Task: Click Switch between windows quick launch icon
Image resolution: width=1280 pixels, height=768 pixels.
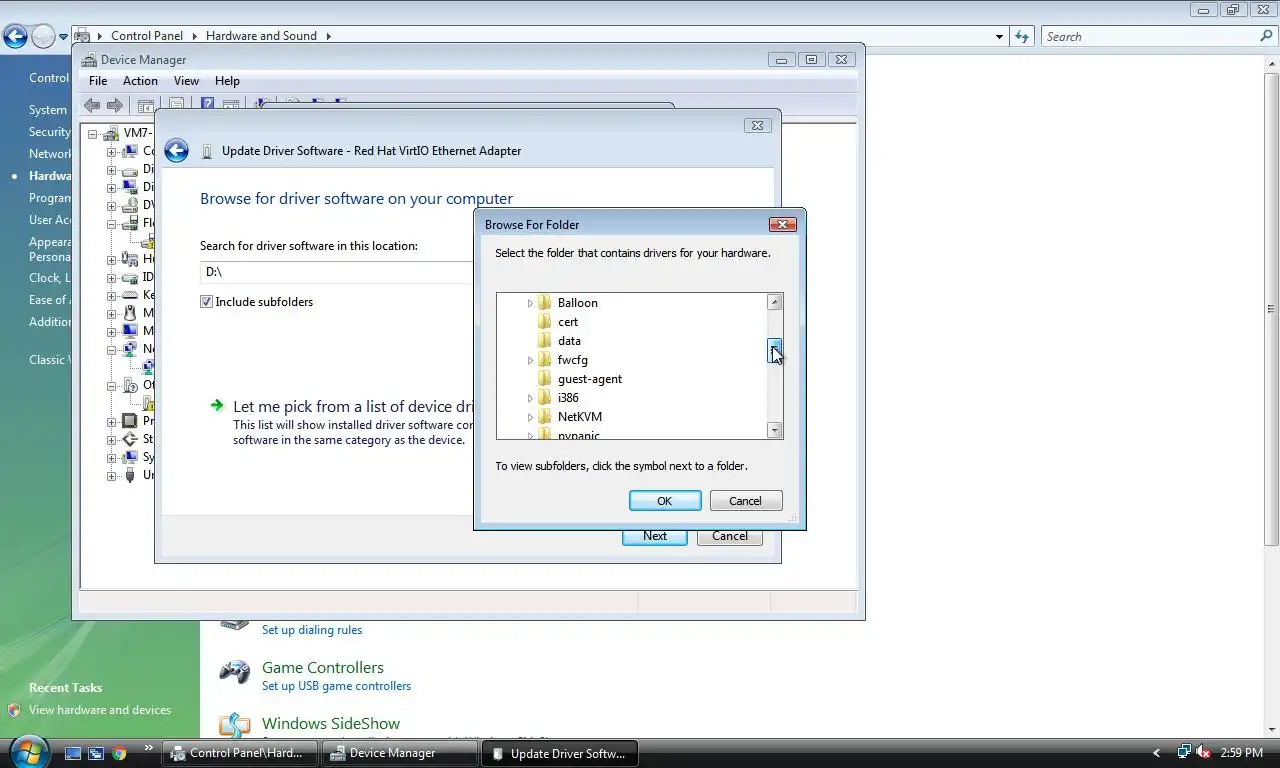Action: 96,753
